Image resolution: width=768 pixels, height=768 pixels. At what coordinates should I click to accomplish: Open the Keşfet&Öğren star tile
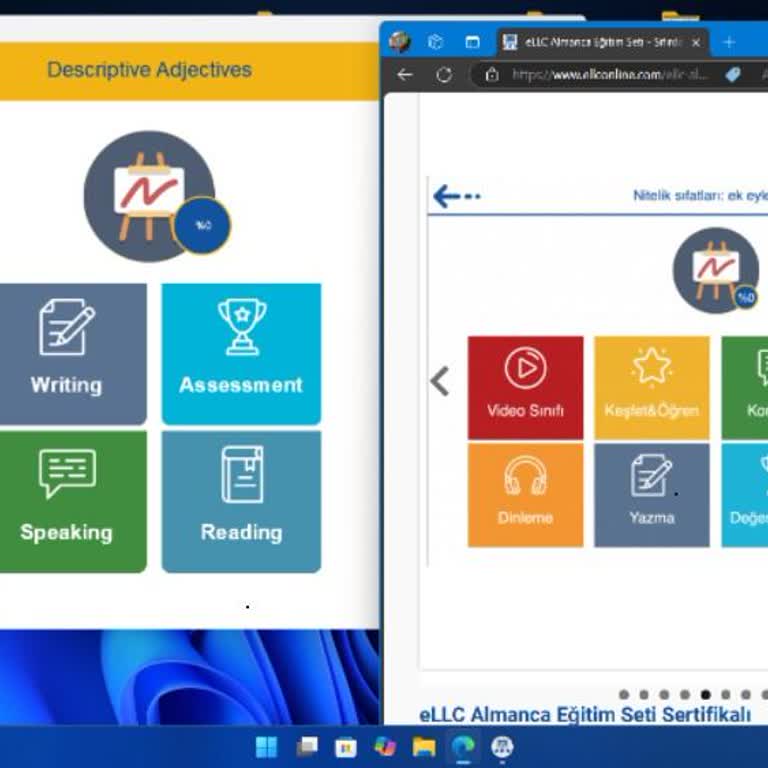click(x=652, y=387)
